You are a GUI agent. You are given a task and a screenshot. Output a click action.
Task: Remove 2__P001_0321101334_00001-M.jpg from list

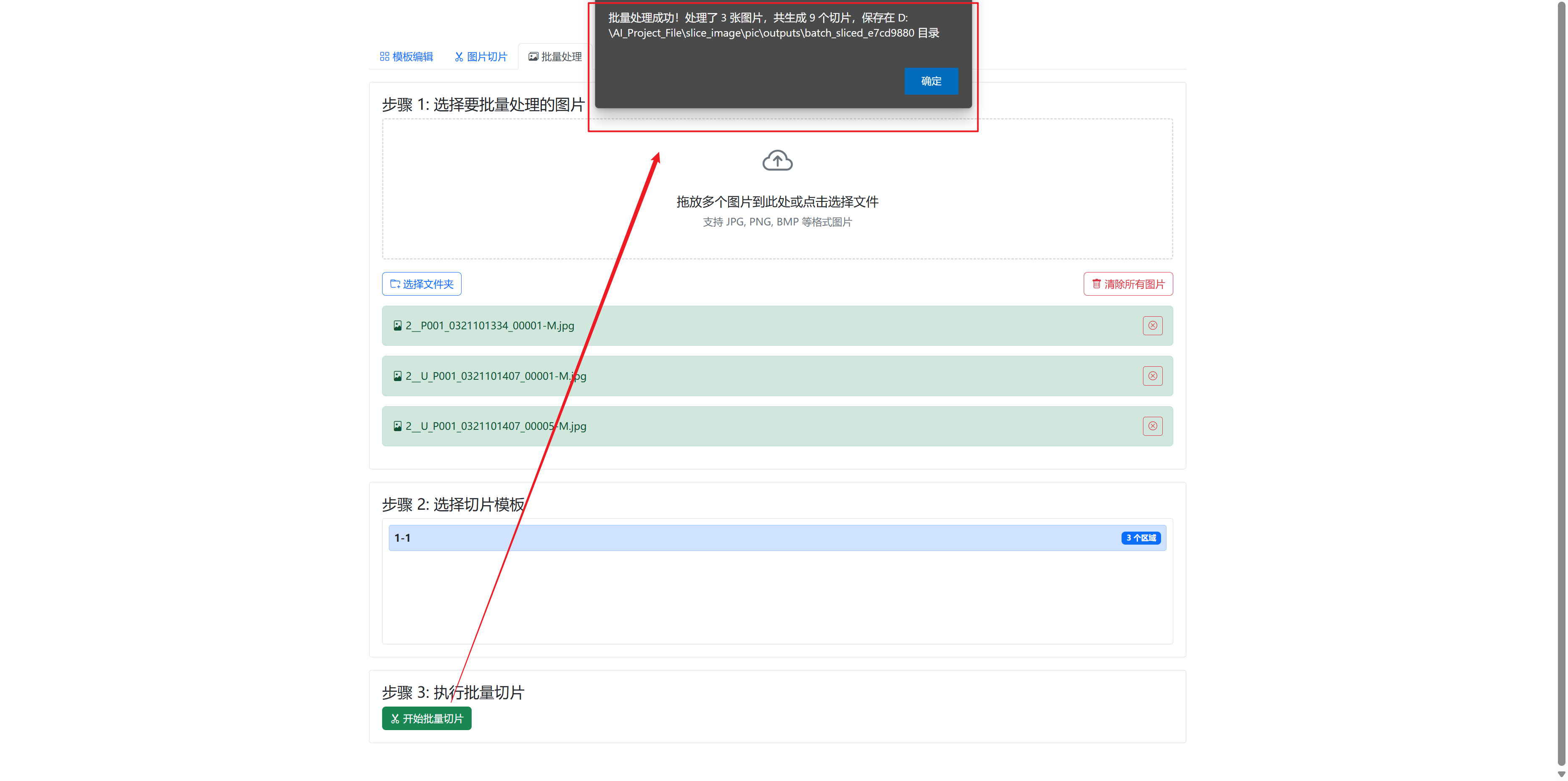(1152, 326)
